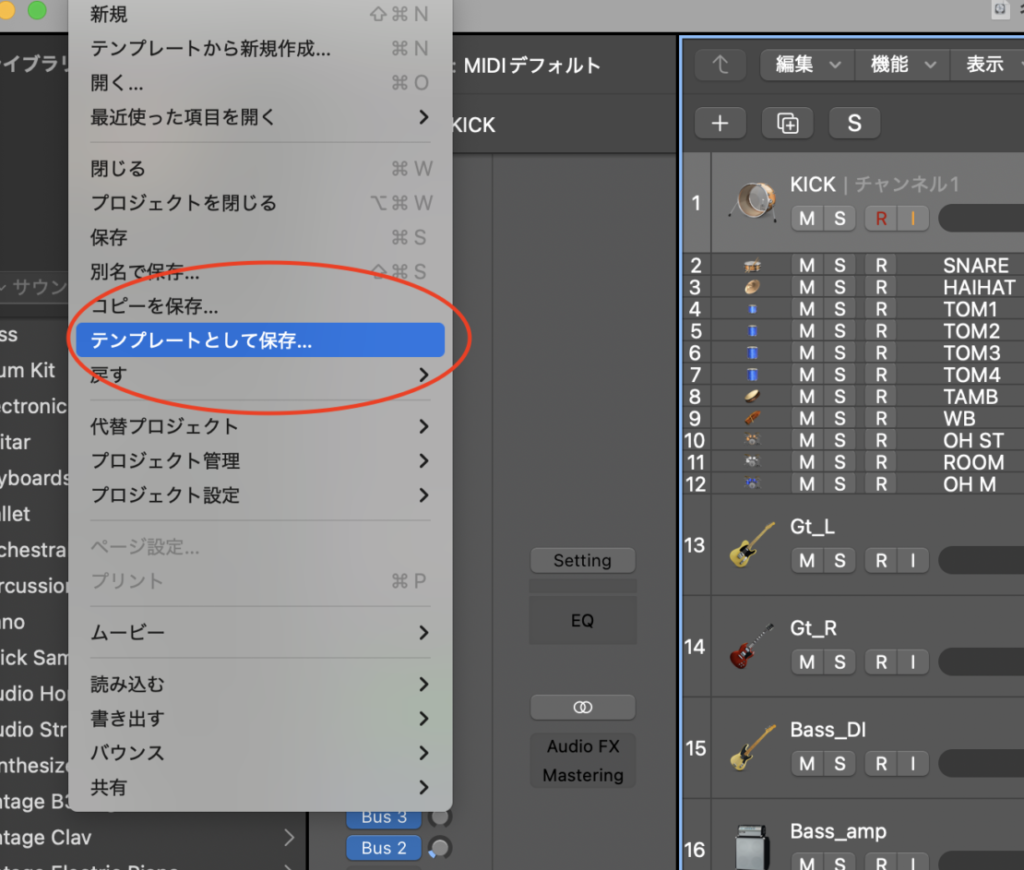Open the EQ panel

pyautogui.click(x=583, y=620)
